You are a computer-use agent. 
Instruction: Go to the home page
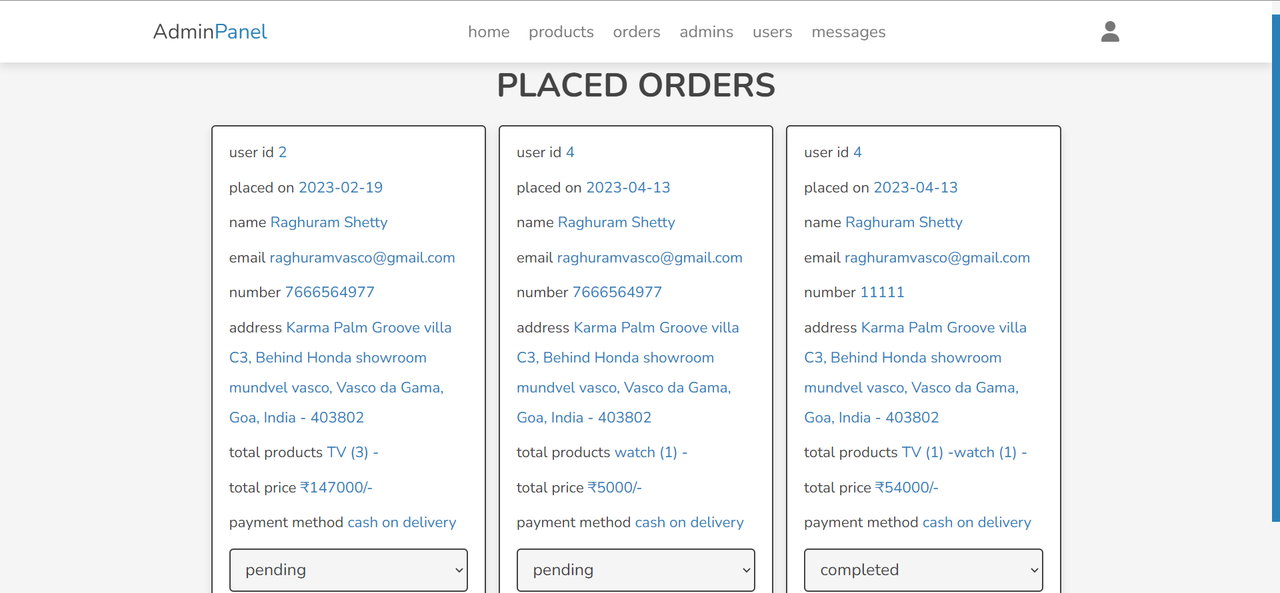pyautogui.click(x=489, y=32)
